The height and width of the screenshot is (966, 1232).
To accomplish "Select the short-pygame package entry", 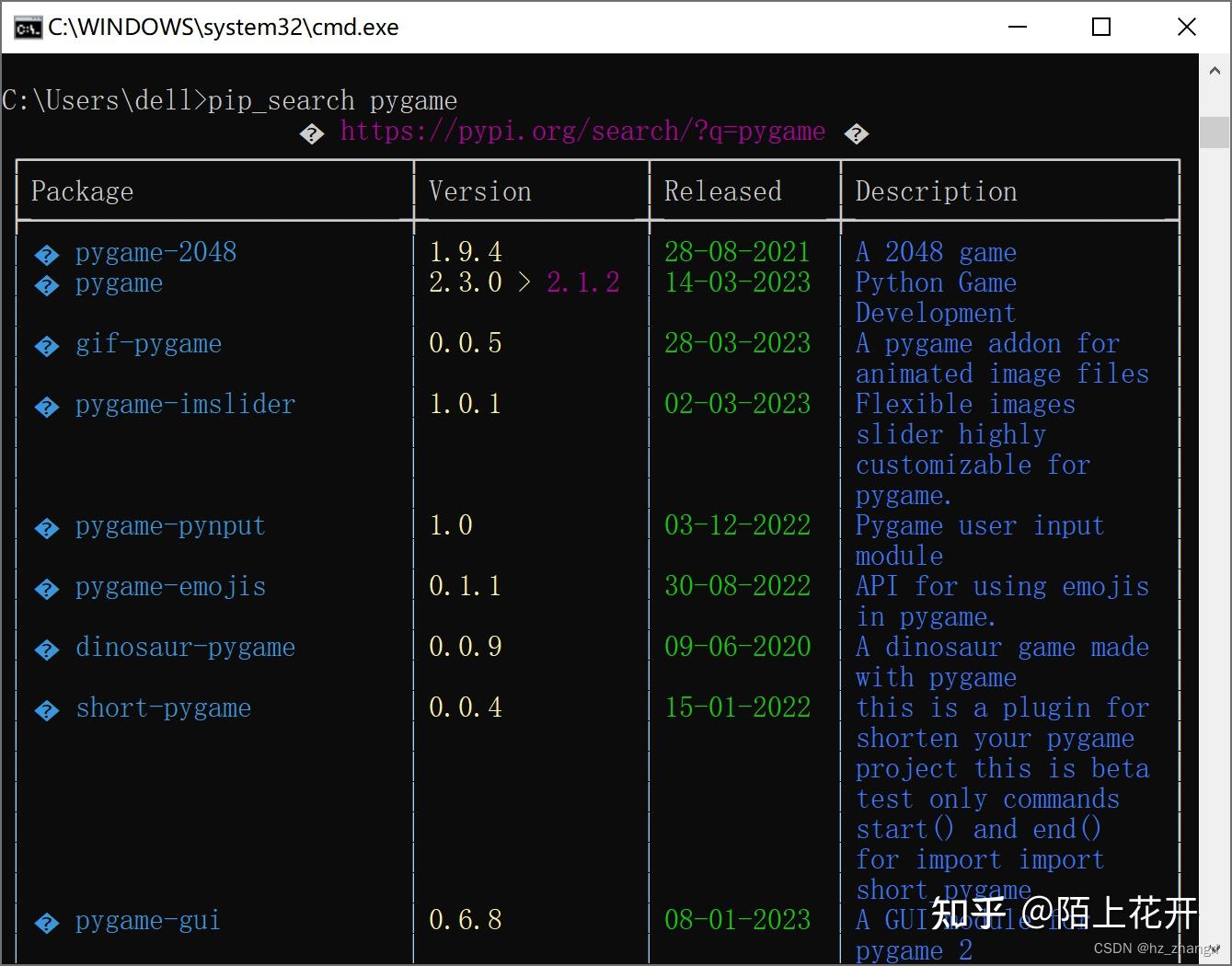I will tap(162, 709).
